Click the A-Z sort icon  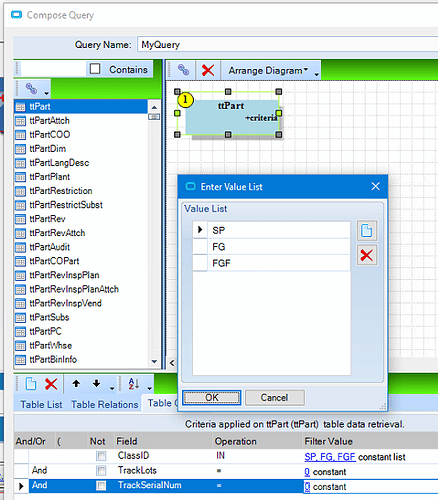tap(134, 384)
